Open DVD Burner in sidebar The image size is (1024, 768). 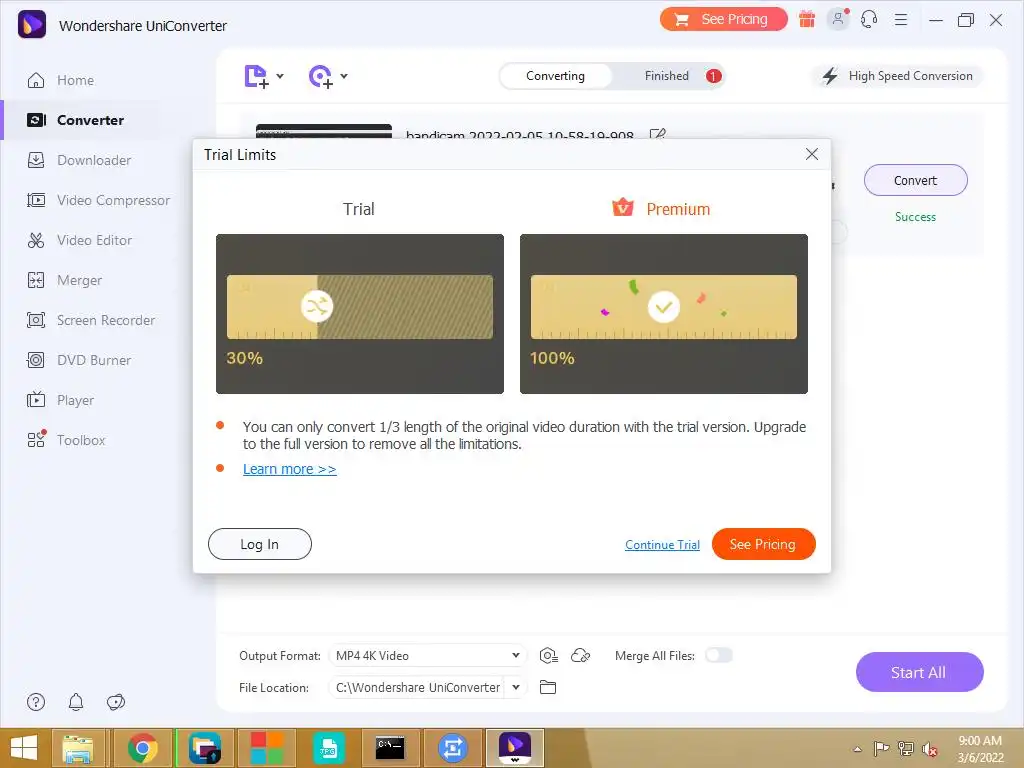(x=93, y=360)
